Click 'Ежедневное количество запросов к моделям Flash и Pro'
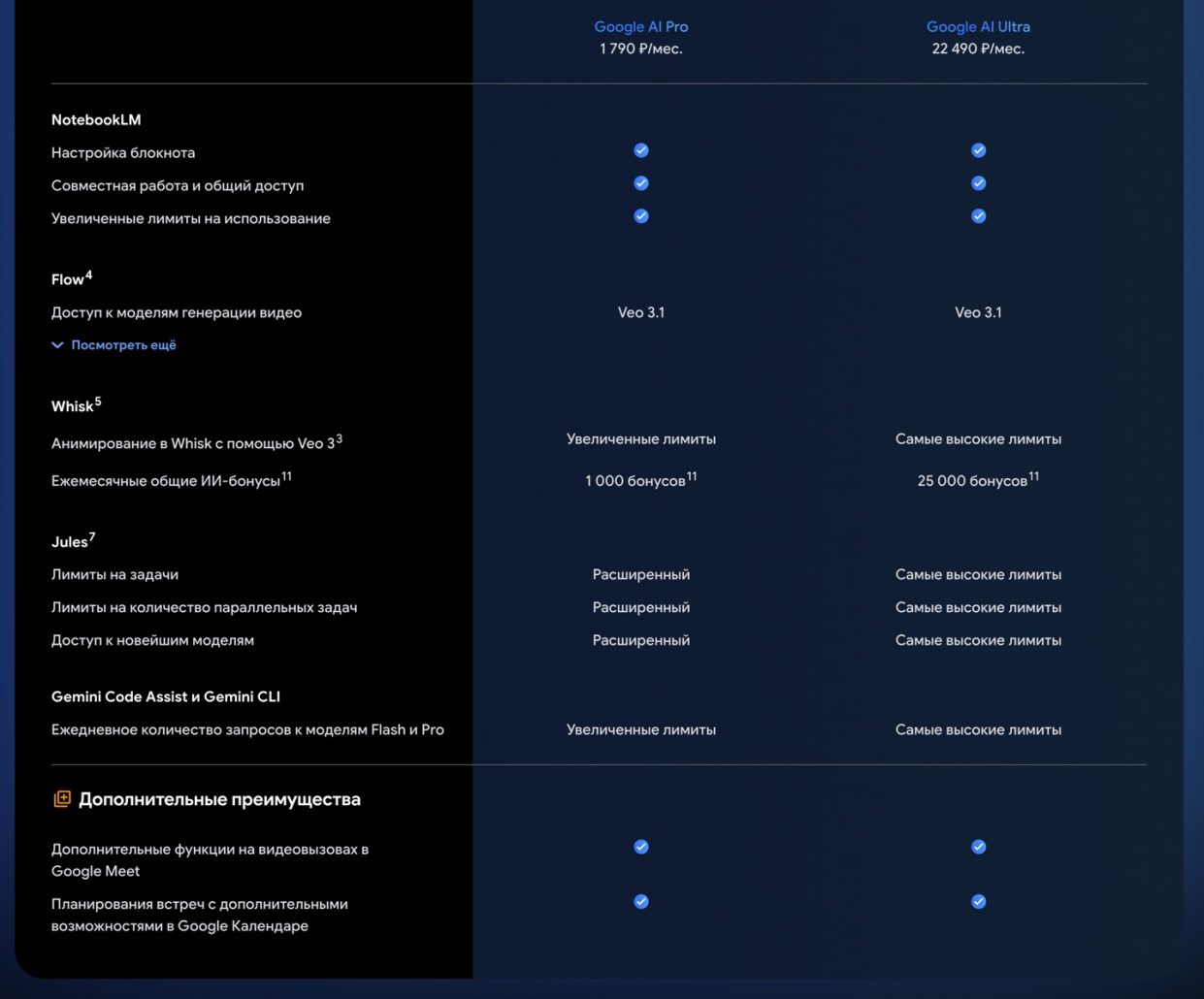1204x999 pixels. [247, 730]
